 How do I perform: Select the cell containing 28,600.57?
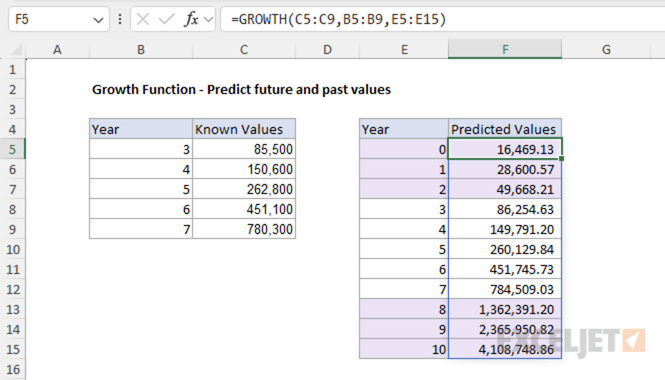(x=505, y=169)
